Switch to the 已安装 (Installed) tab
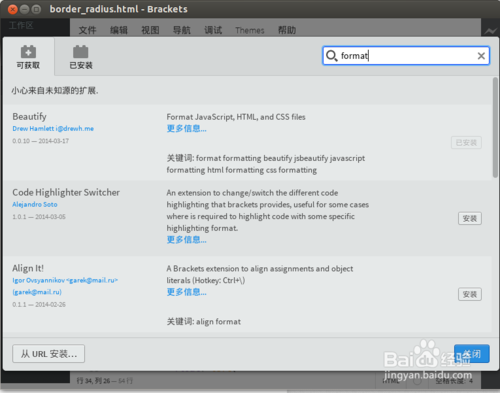The height and width of the screenshot is (393, 500). tap(81, 57)
